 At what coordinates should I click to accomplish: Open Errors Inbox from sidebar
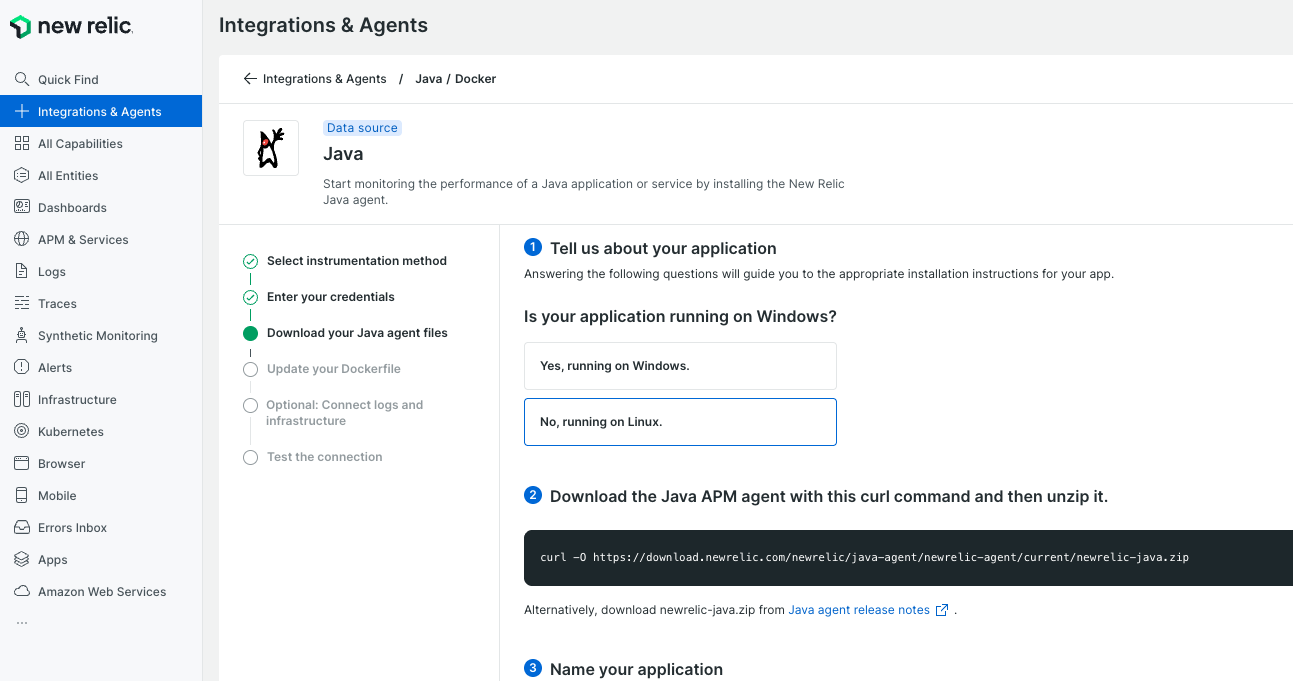[101, 527]
